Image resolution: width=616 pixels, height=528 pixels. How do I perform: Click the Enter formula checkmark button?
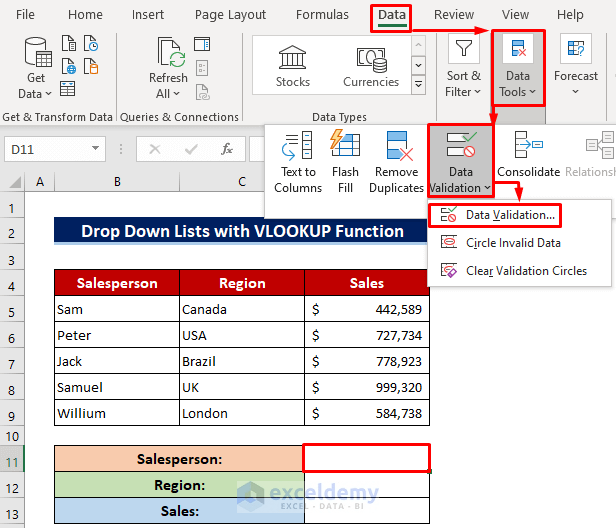(x=191, y=149)
